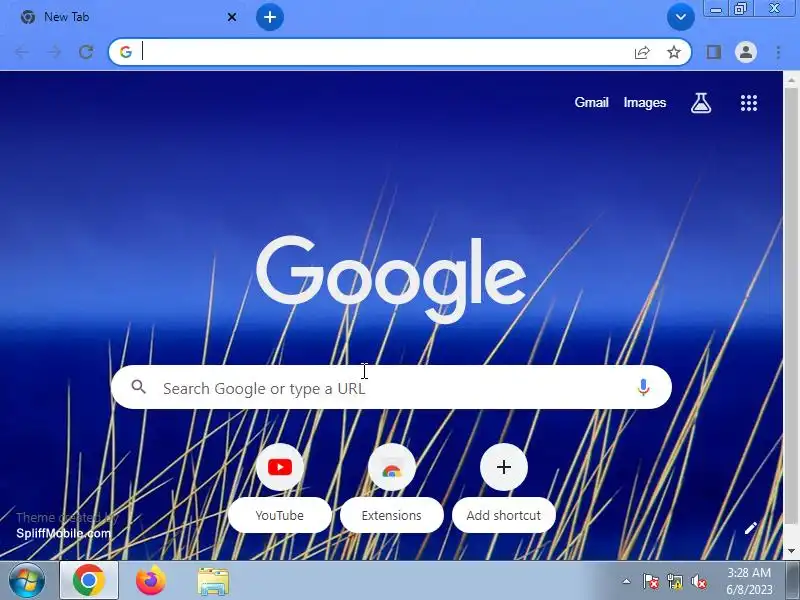
Task: Open a new tab with the plus button
Action: [x=269, y=17]
